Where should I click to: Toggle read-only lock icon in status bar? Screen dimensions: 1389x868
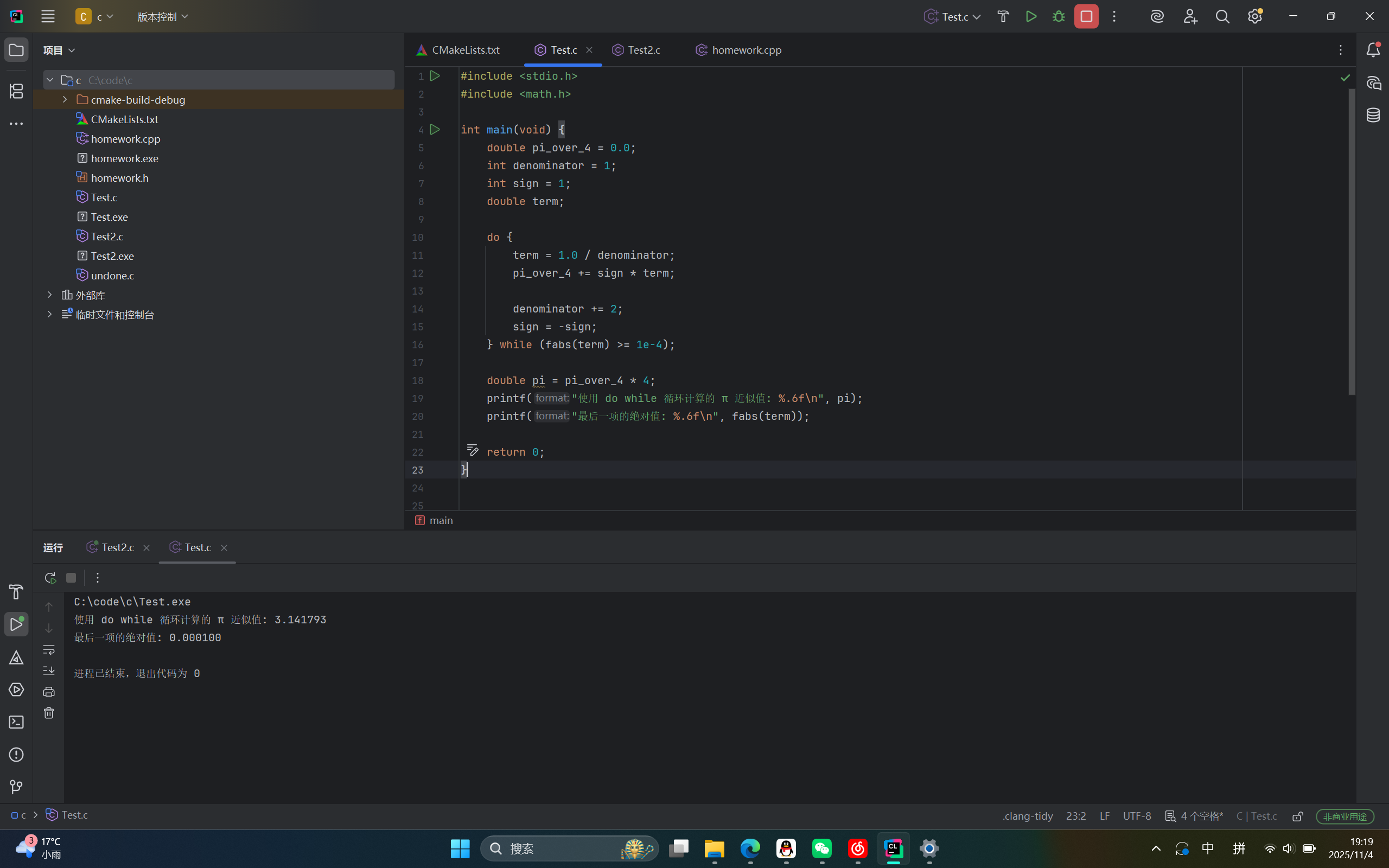click(1298, 816)
